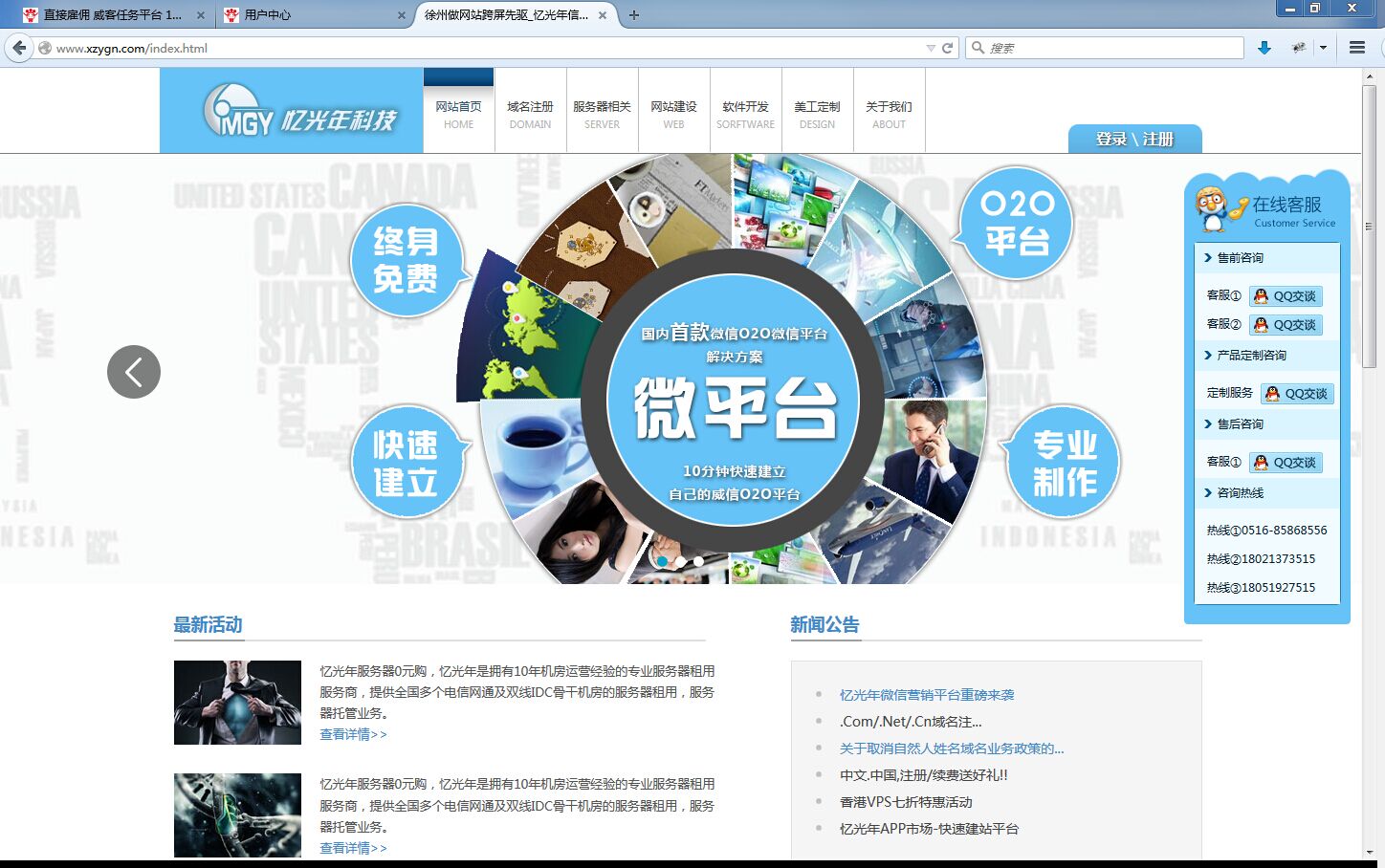This screenshot has width=1385, height=868.
Task: Click the 登录\注册 button
Action: click(x=1134, y=139)
